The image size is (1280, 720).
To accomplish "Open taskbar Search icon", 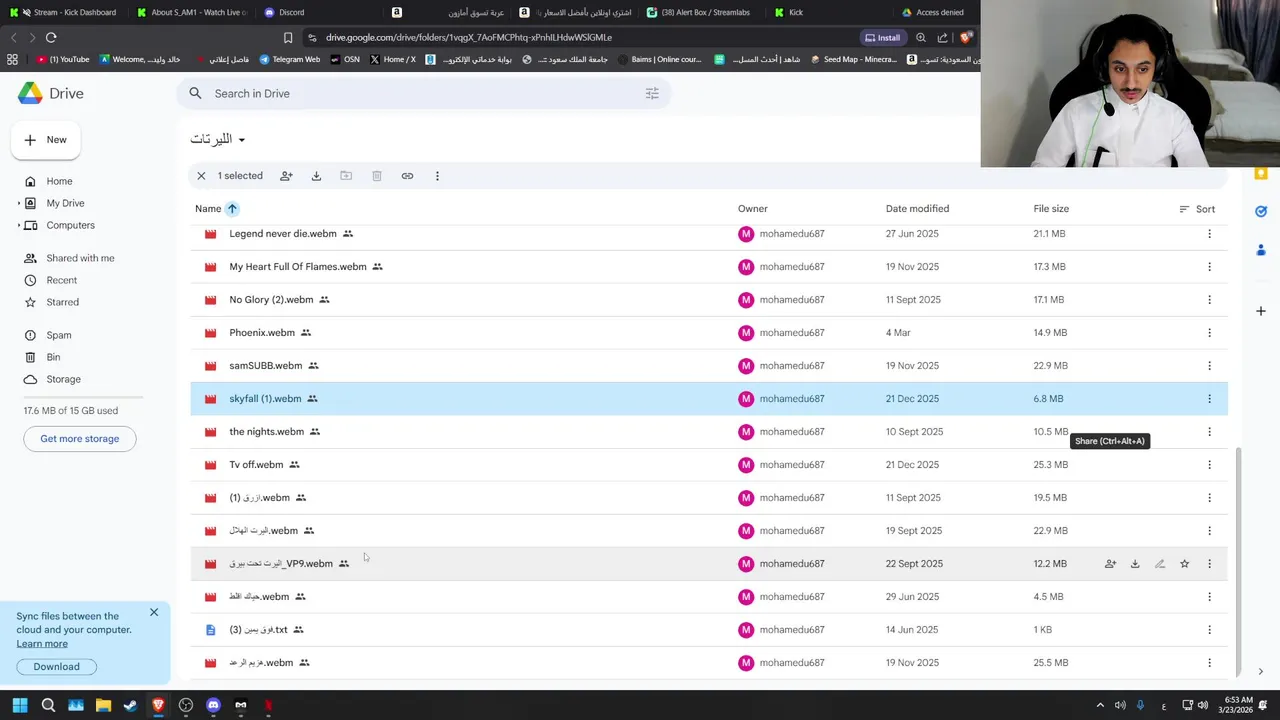I will coord(48,706).
